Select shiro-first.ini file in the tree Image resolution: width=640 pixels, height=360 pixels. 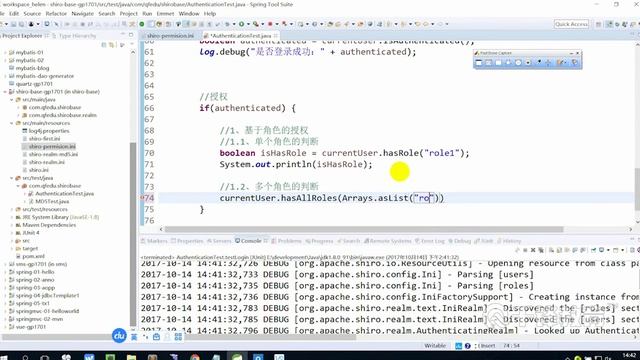tap(41, 139)
